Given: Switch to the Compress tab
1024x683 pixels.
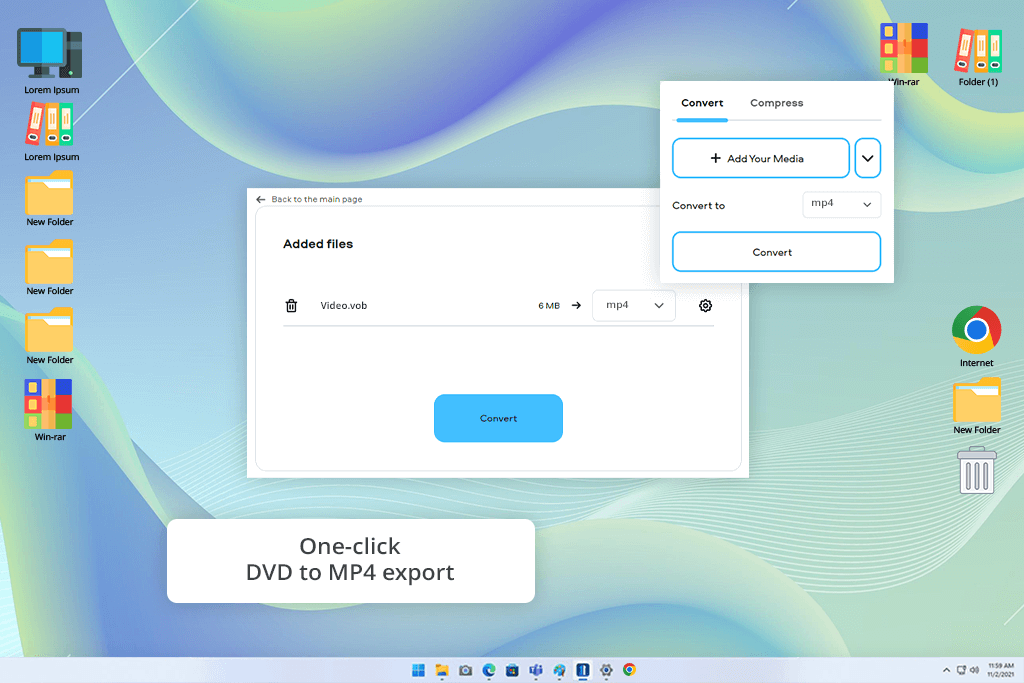Looking at the screenshot, I should tap(776, 103).
